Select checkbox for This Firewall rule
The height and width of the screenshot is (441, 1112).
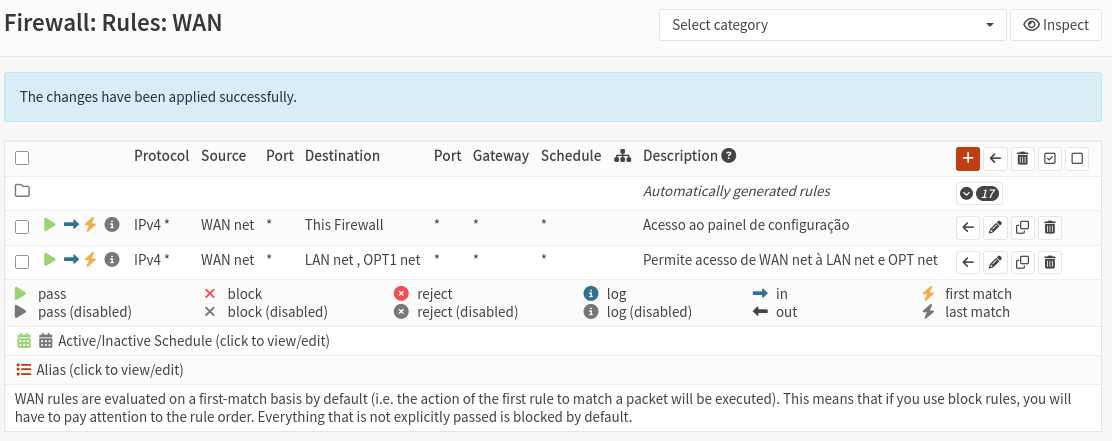pos(22,227)
